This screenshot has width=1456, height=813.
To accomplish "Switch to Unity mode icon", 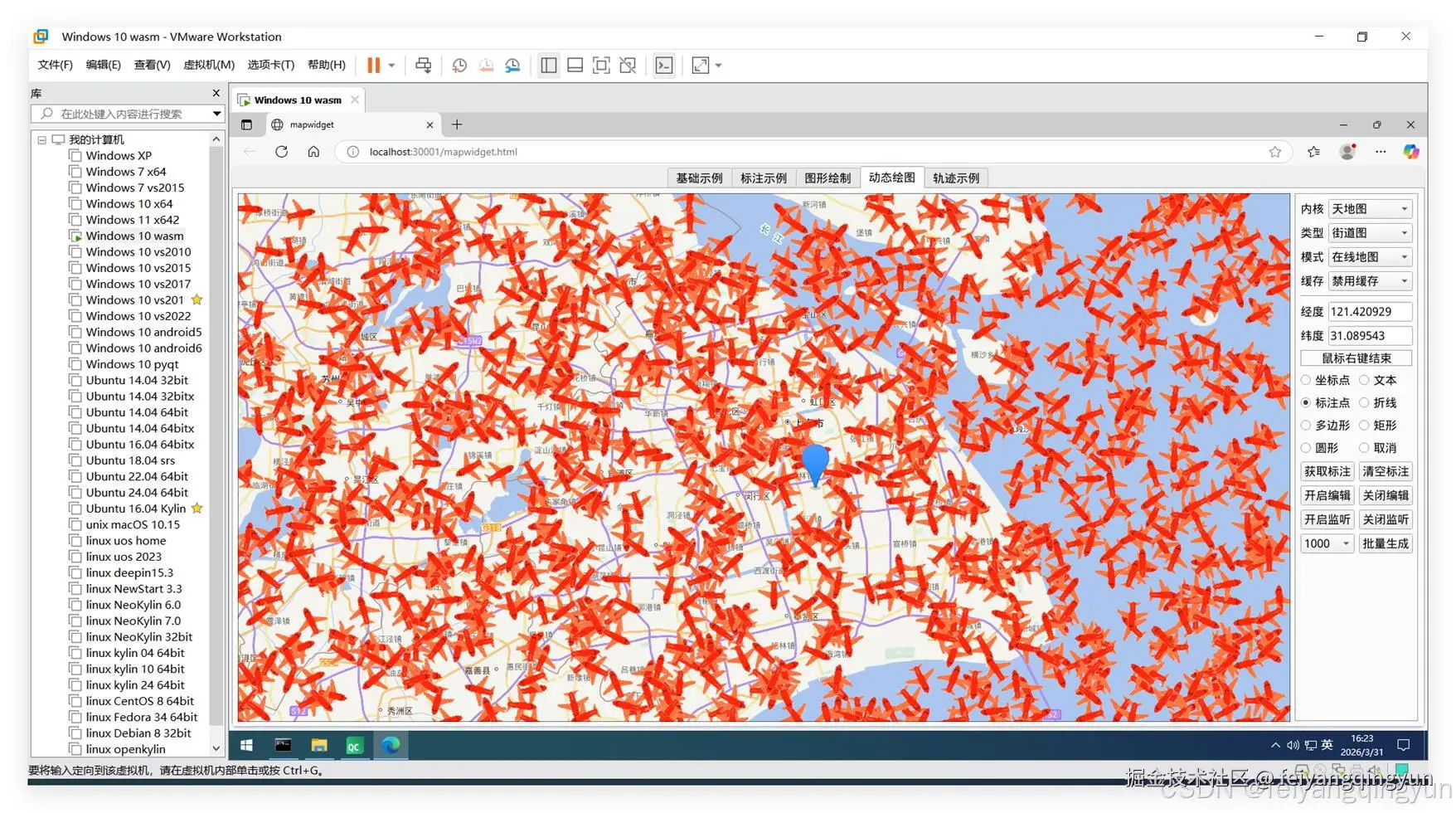I will tap(628, 66).
